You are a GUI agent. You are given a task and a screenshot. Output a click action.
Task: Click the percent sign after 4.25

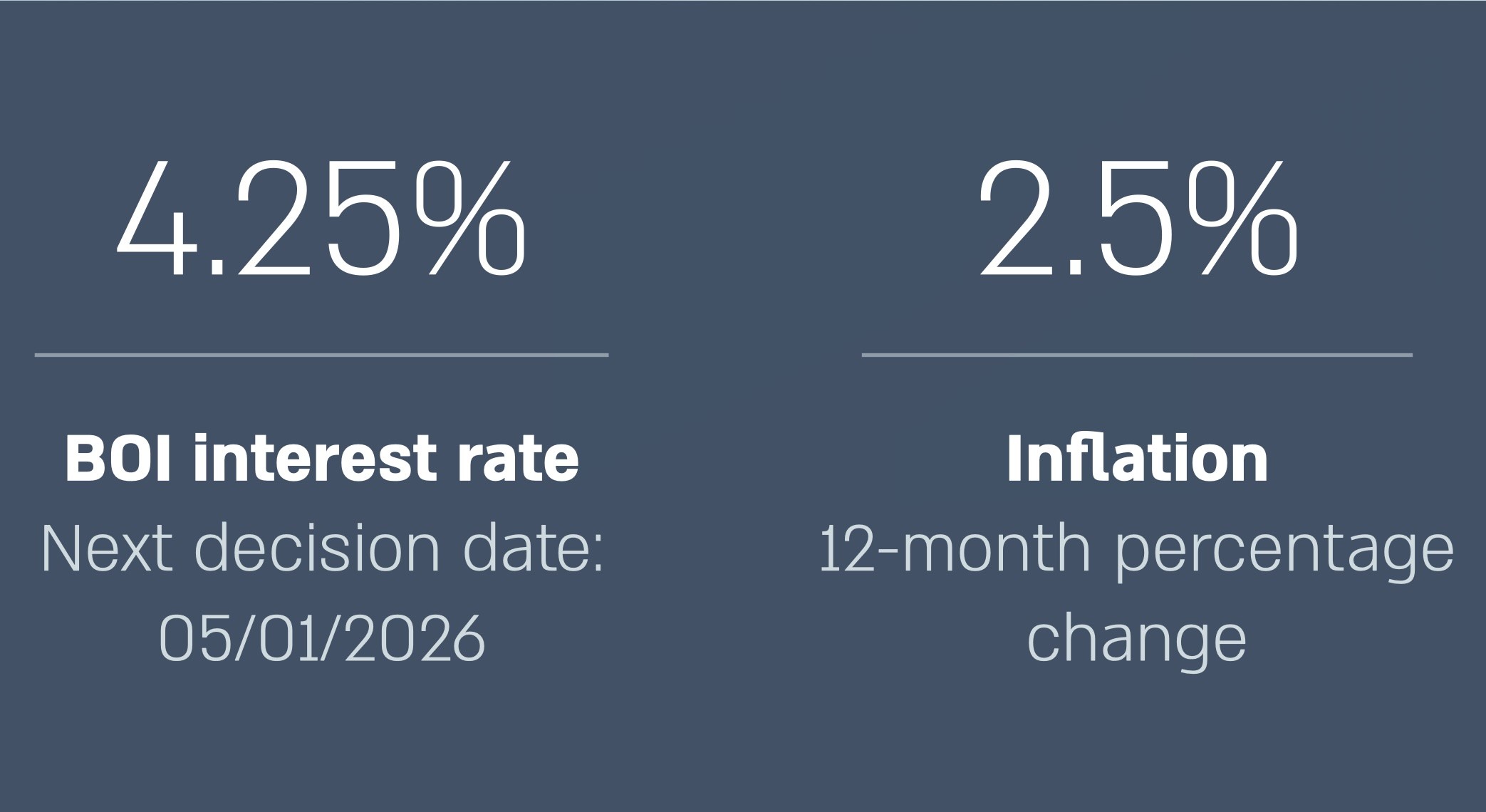(x=471, y=217)
